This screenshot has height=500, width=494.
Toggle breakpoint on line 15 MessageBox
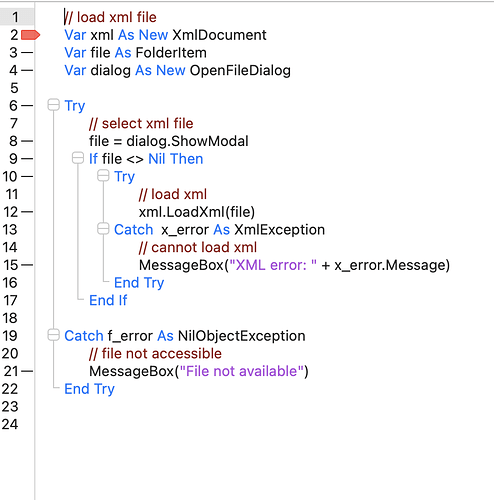pos(27,265)
